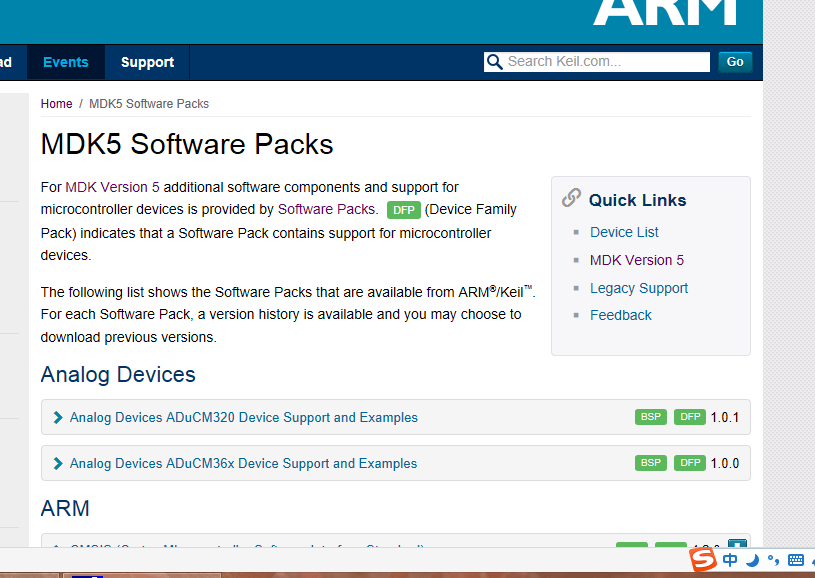Screen dimensions: 815x578
Task: Click the magnifier icon in search box
Action: [494, 62]
